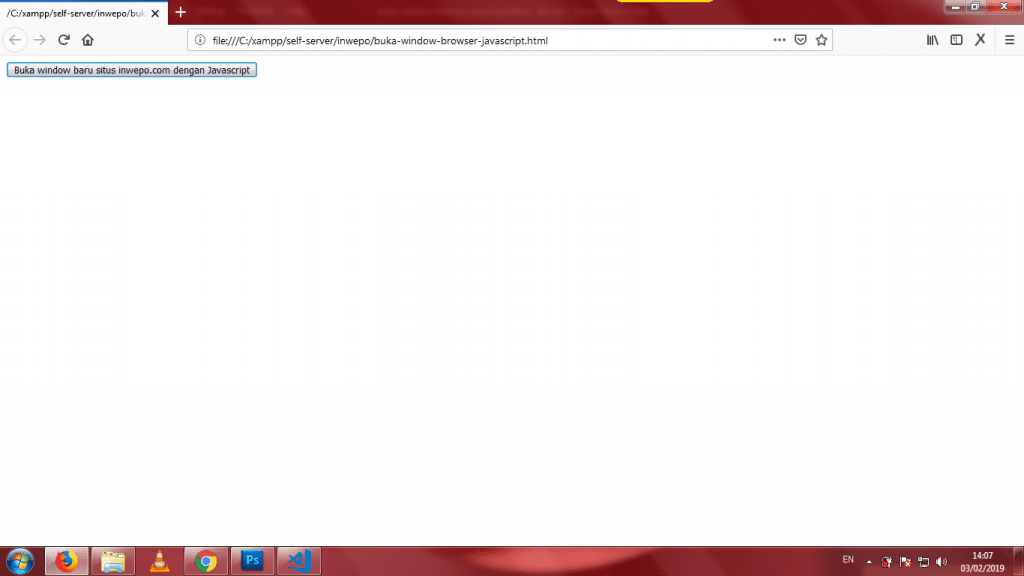This screenshot has height=576, width=1024.
Task: Minimize the Firefox window
Action: tap(955, 7)
